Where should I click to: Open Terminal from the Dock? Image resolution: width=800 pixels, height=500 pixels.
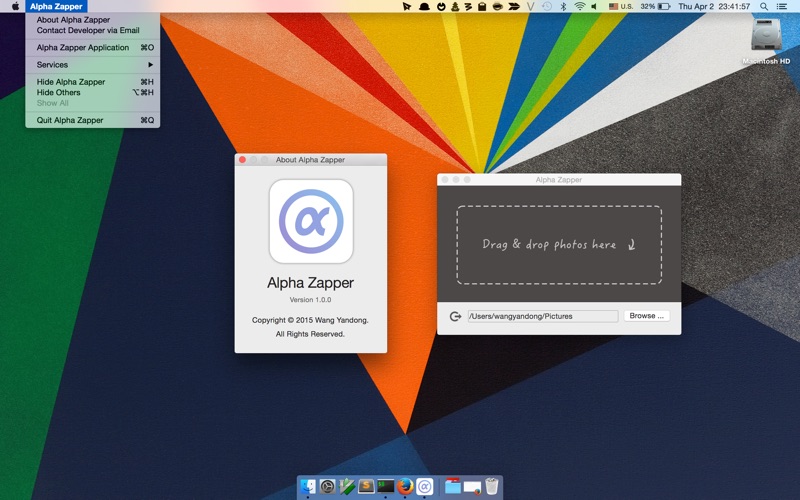click(385, 486)
